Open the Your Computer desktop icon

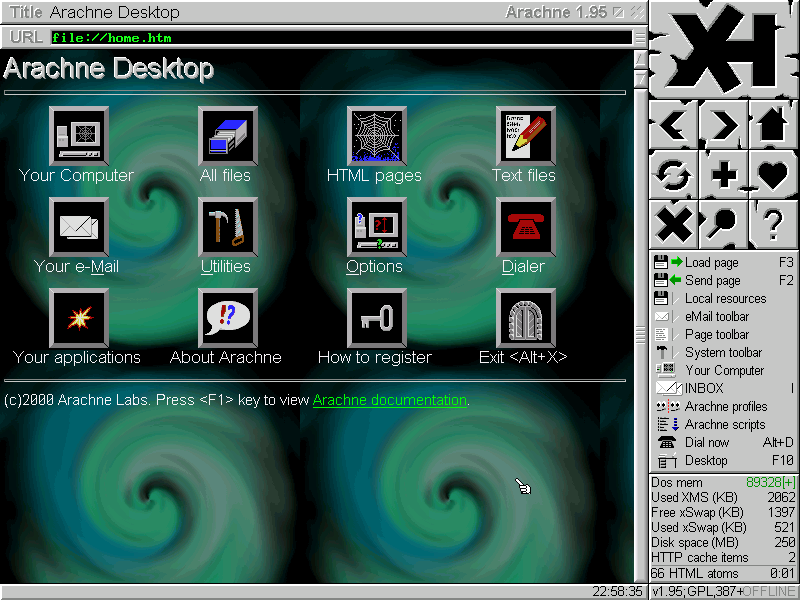coord(79,136)
